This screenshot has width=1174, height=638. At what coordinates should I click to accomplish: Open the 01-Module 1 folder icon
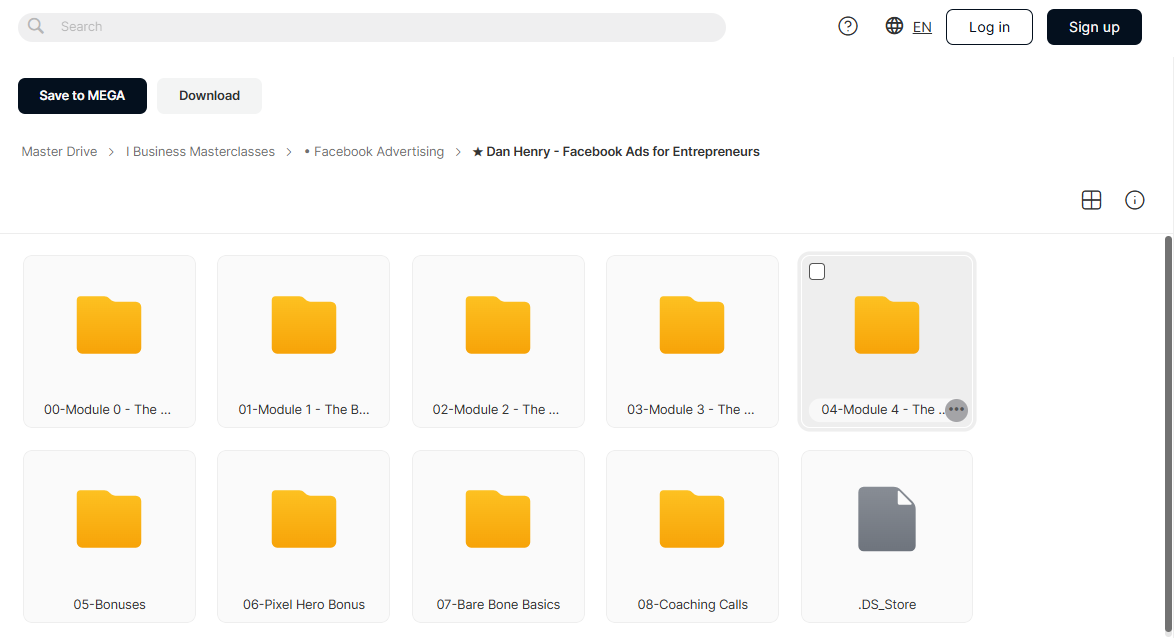[x=303, y=325]
